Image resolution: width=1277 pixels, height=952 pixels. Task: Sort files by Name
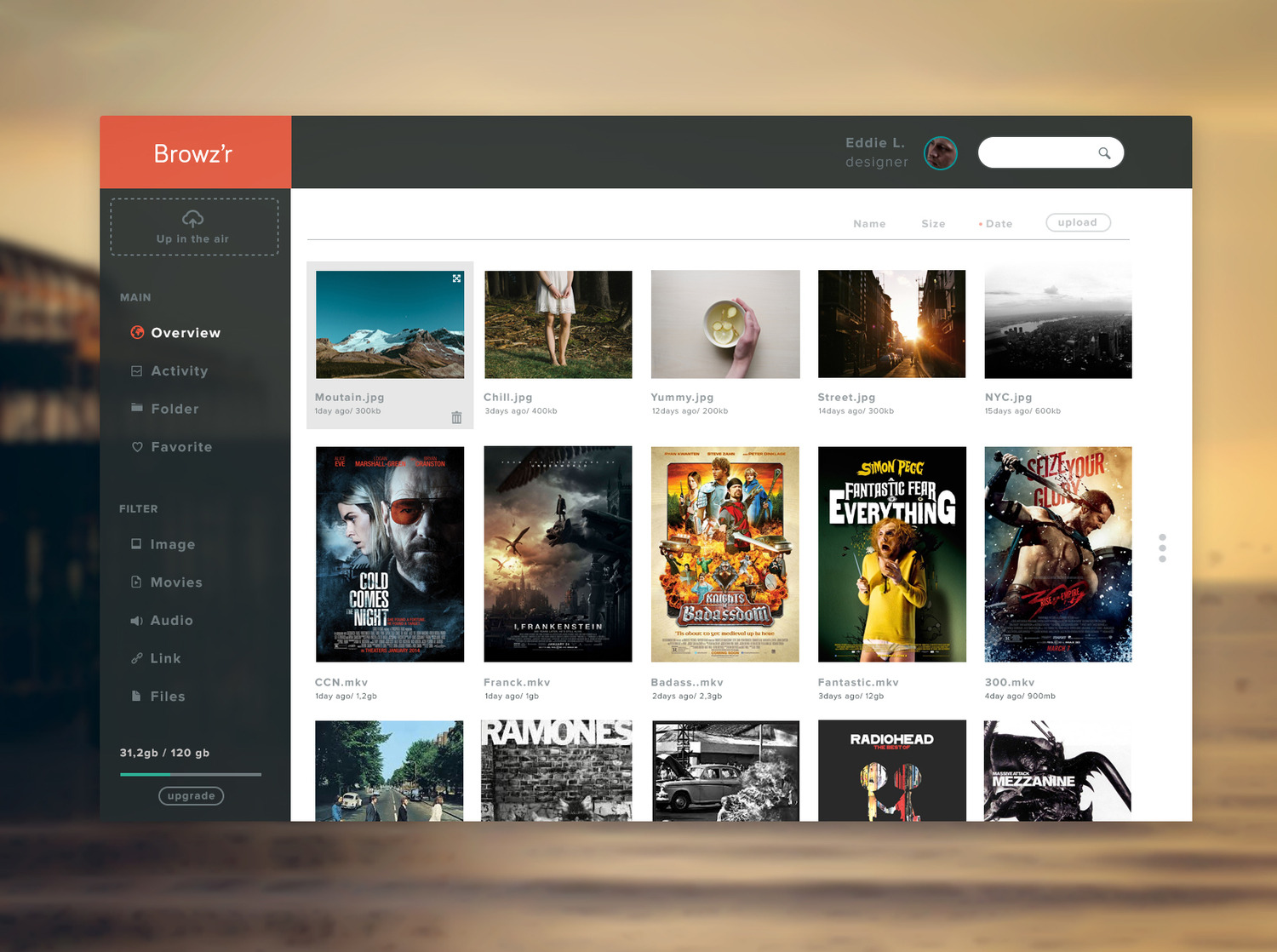click(x=869, y=224)
